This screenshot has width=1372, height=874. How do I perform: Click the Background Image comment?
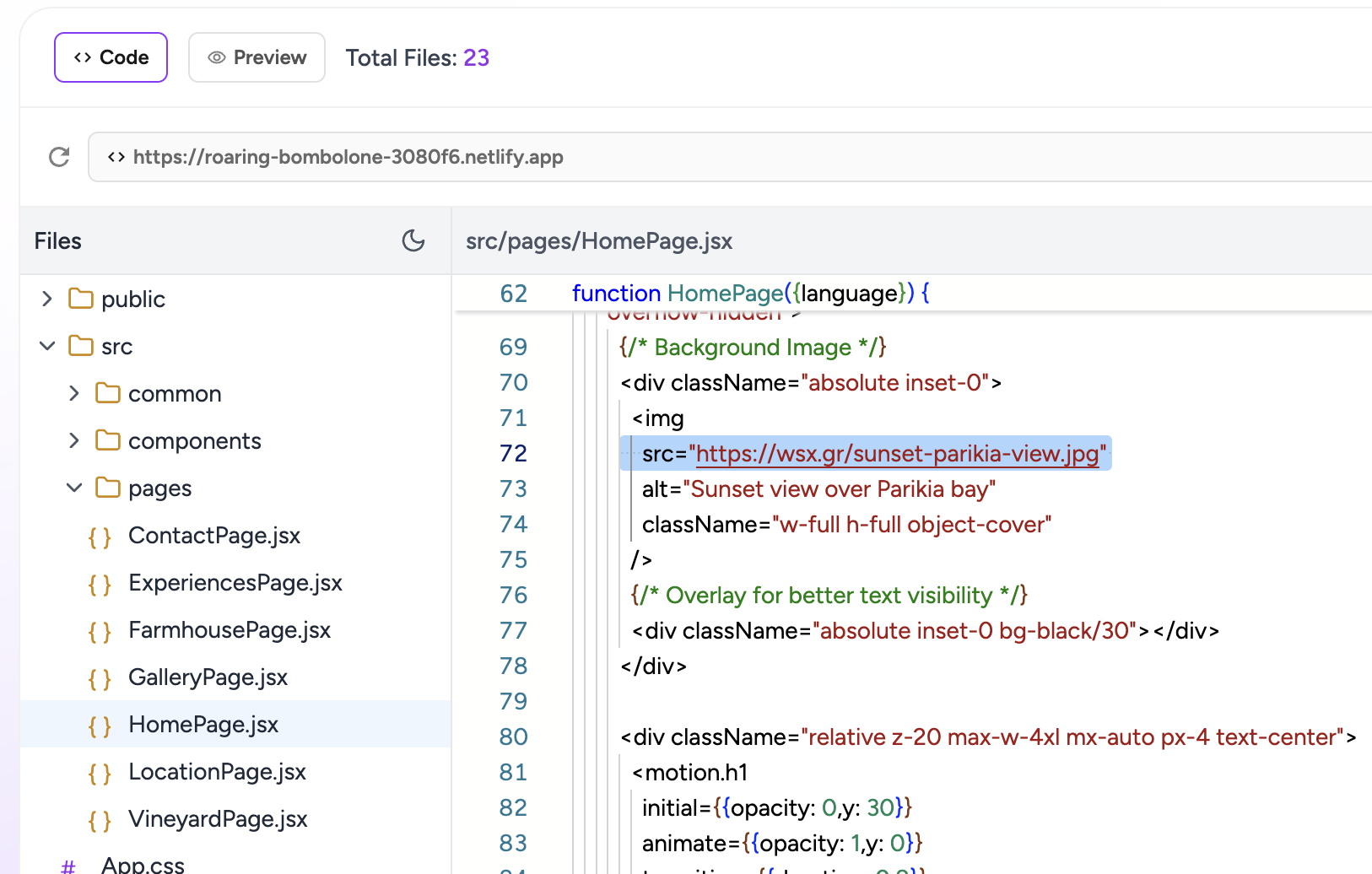753,348
